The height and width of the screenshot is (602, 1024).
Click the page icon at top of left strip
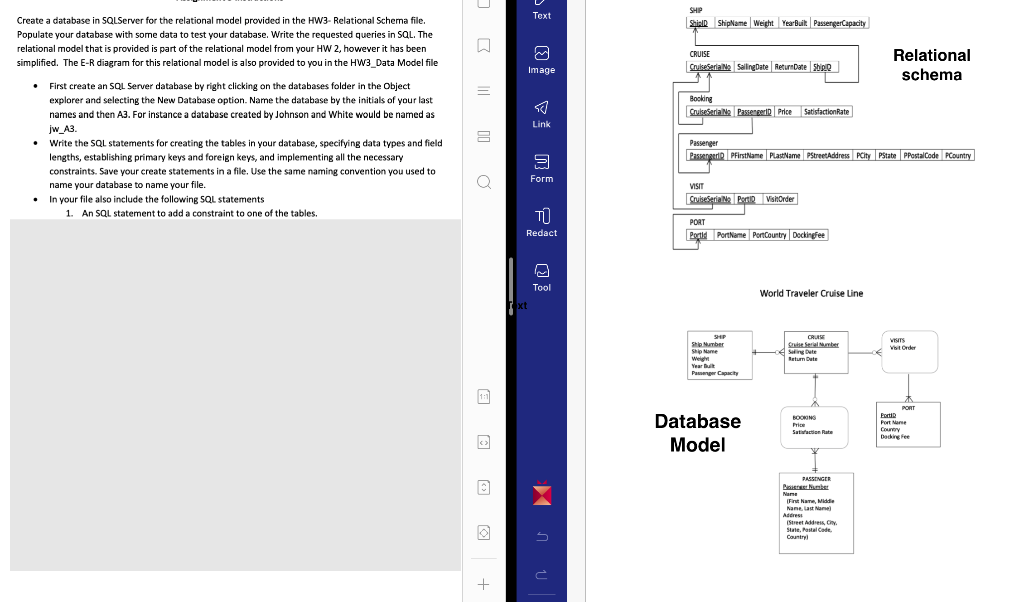(484, 3)
